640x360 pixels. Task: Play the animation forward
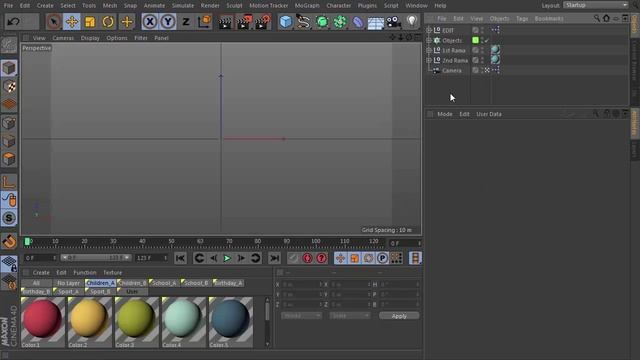pyautogui.click(x=227, y=258)
